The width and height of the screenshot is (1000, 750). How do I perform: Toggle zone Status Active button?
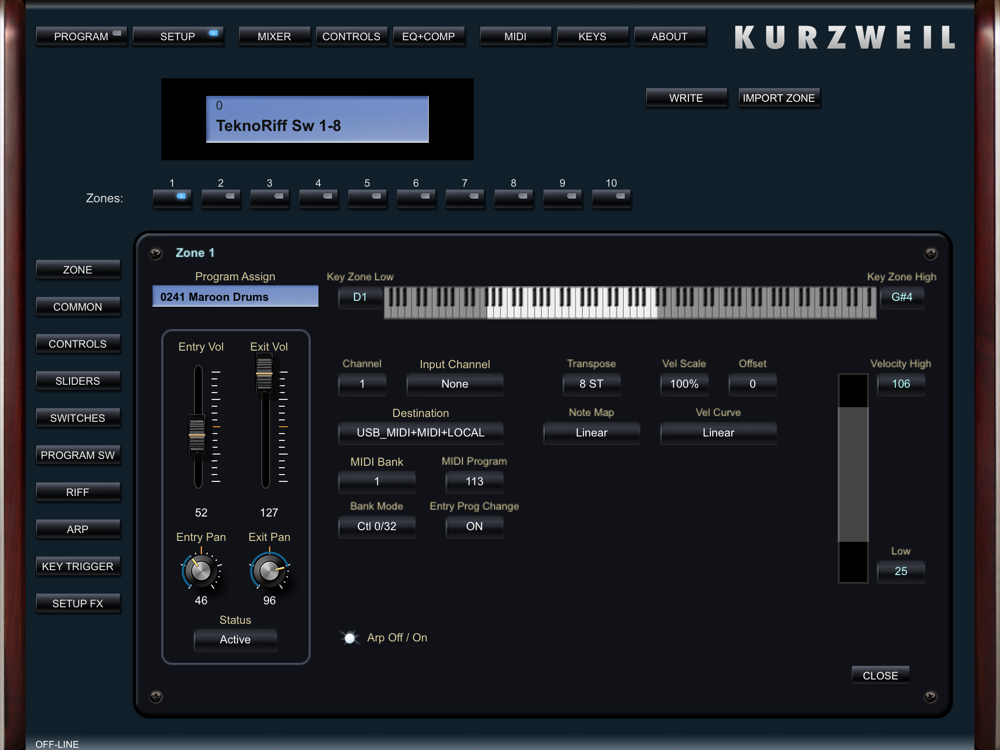235,640
